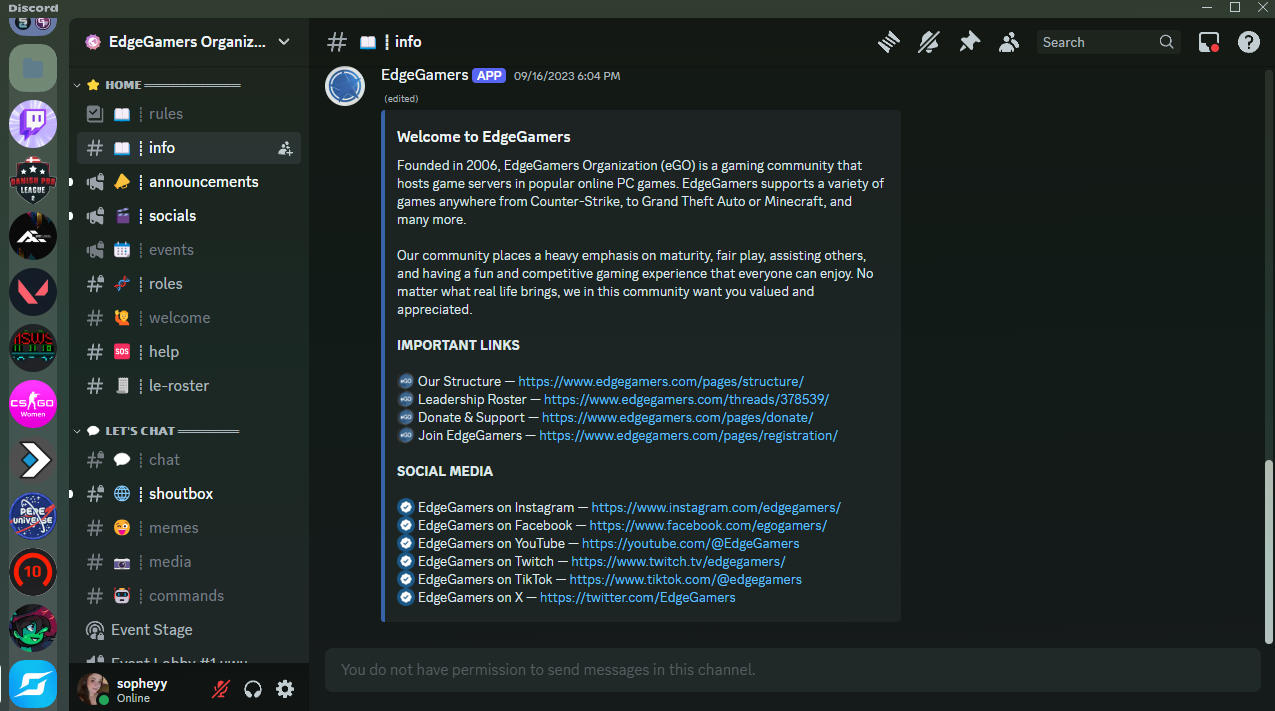Open the red number 10 server icon
This screenshot has width=1275, height=711.
(33, 572)
